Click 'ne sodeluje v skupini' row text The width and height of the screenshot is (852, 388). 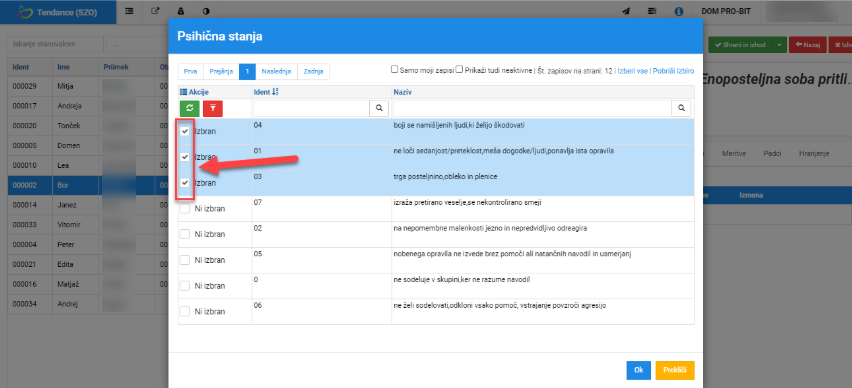point(461,279)
